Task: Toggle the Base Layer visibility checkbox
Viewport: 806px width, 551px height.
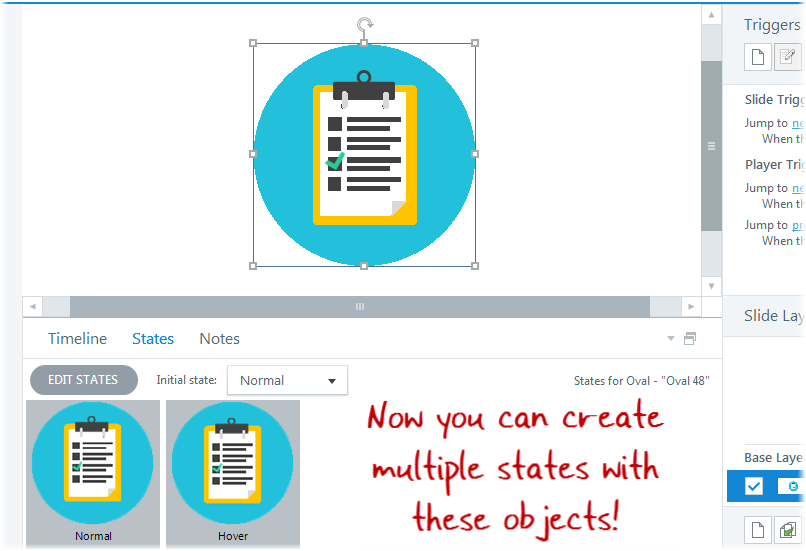Action: [x=754, y=486]
